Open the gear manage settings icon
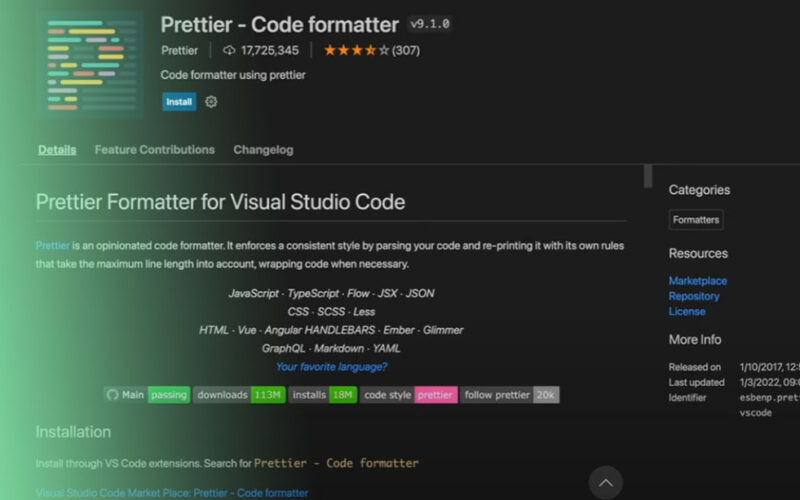 [211, 102]
